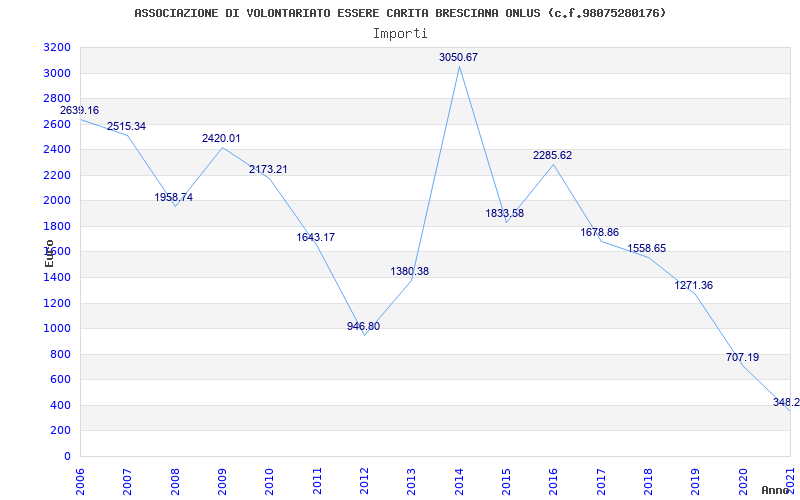Viewport: 800px width, 500px height.
Task: Click the 1678.86 data label
Action: click(599, 233)
